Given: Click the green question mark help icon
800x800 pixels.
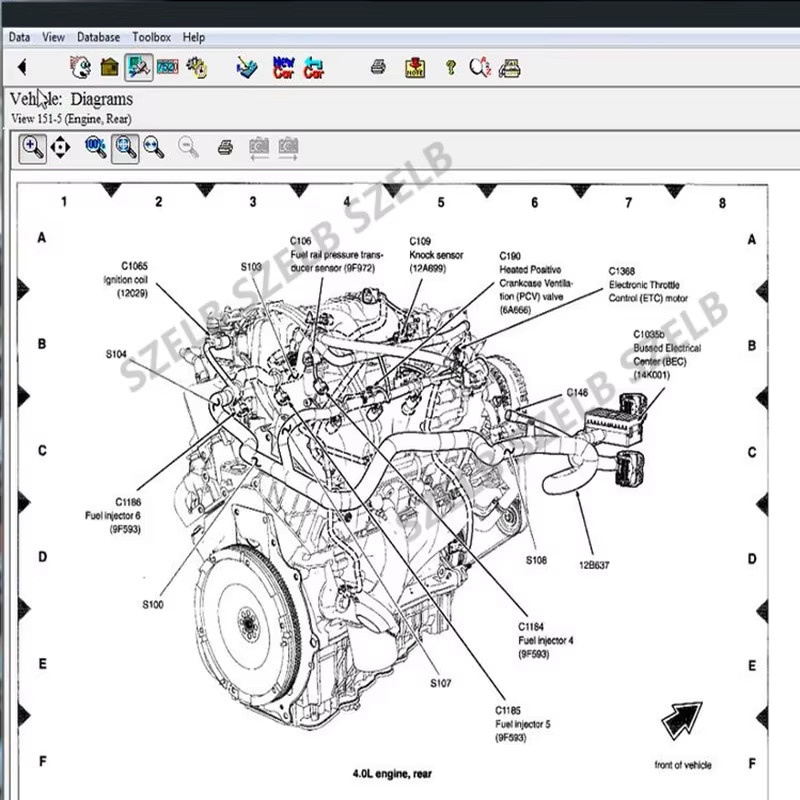Looking at the screenshot, I should 451,67.
